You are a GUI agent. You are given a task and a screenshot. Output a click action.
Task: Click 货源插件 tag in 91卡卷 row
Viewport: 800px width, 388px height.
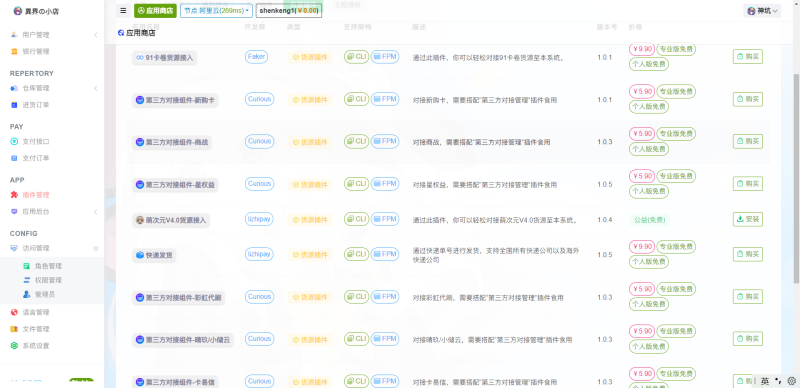point(310,58)
